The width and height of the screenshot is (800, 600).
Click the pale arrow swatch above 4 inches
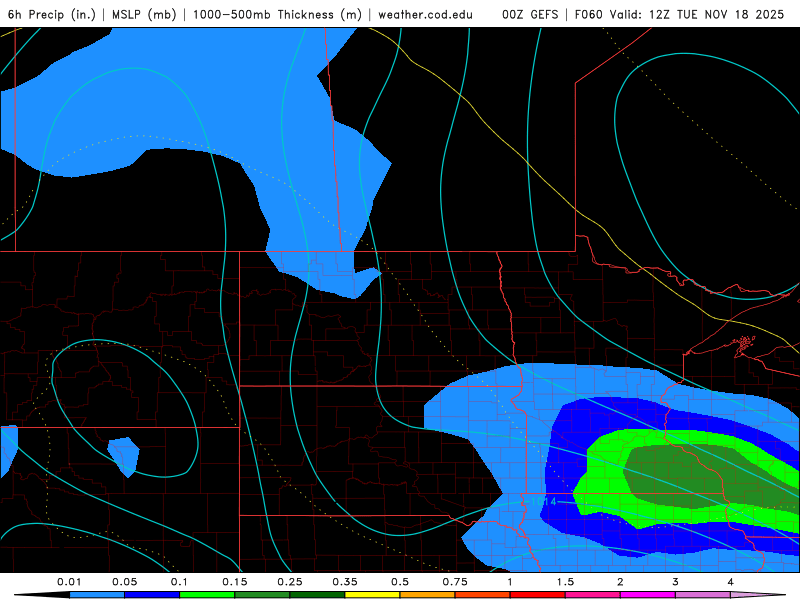[756, 595]
